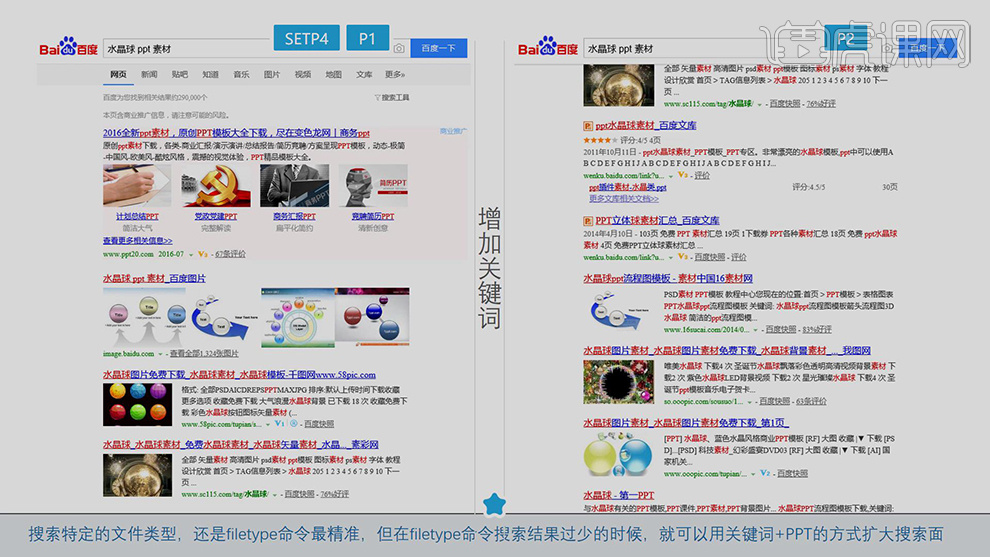Screen dimensions: 990x557
Task: Open 查看更多相关信息>> link
Action: [138, 241]
